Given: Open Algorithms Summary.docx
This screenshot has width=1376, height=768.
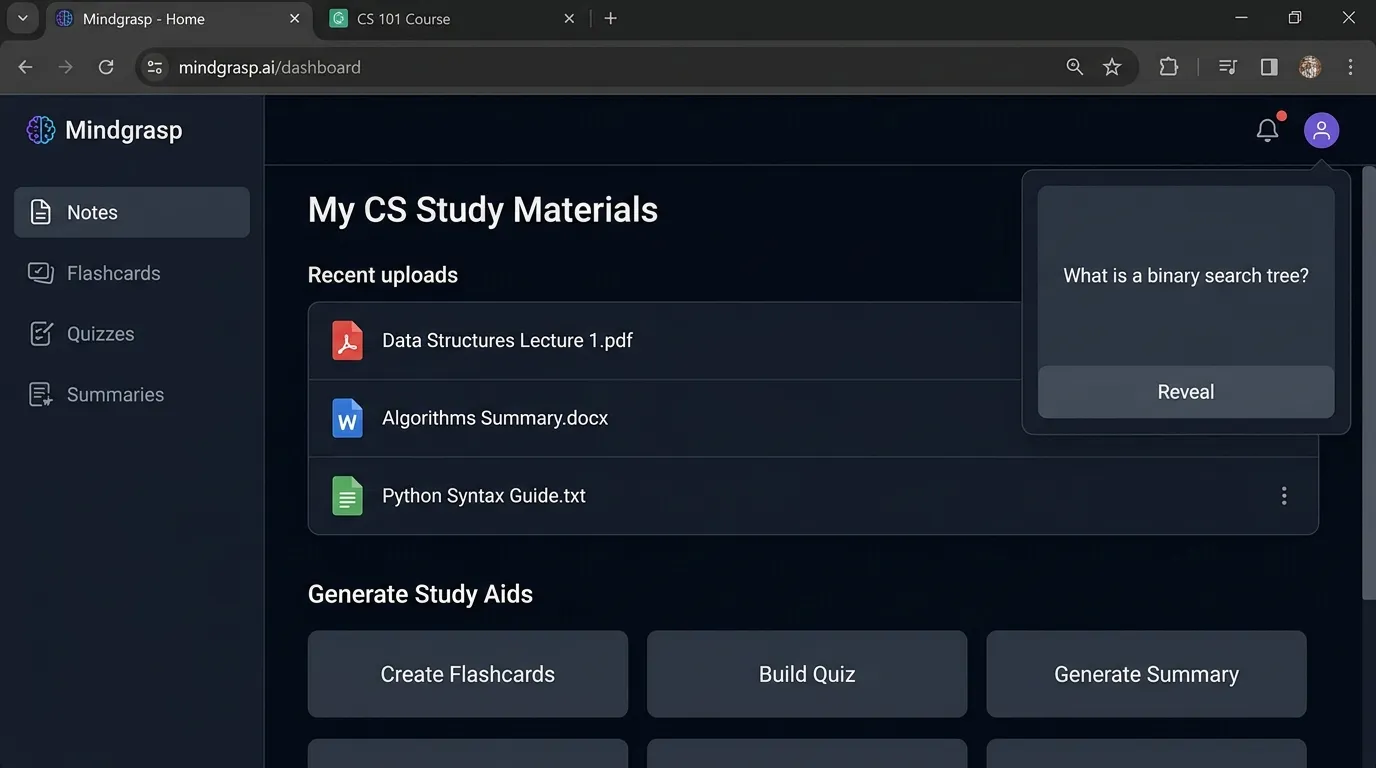Looking at the screenshot, I should point(495,418).
